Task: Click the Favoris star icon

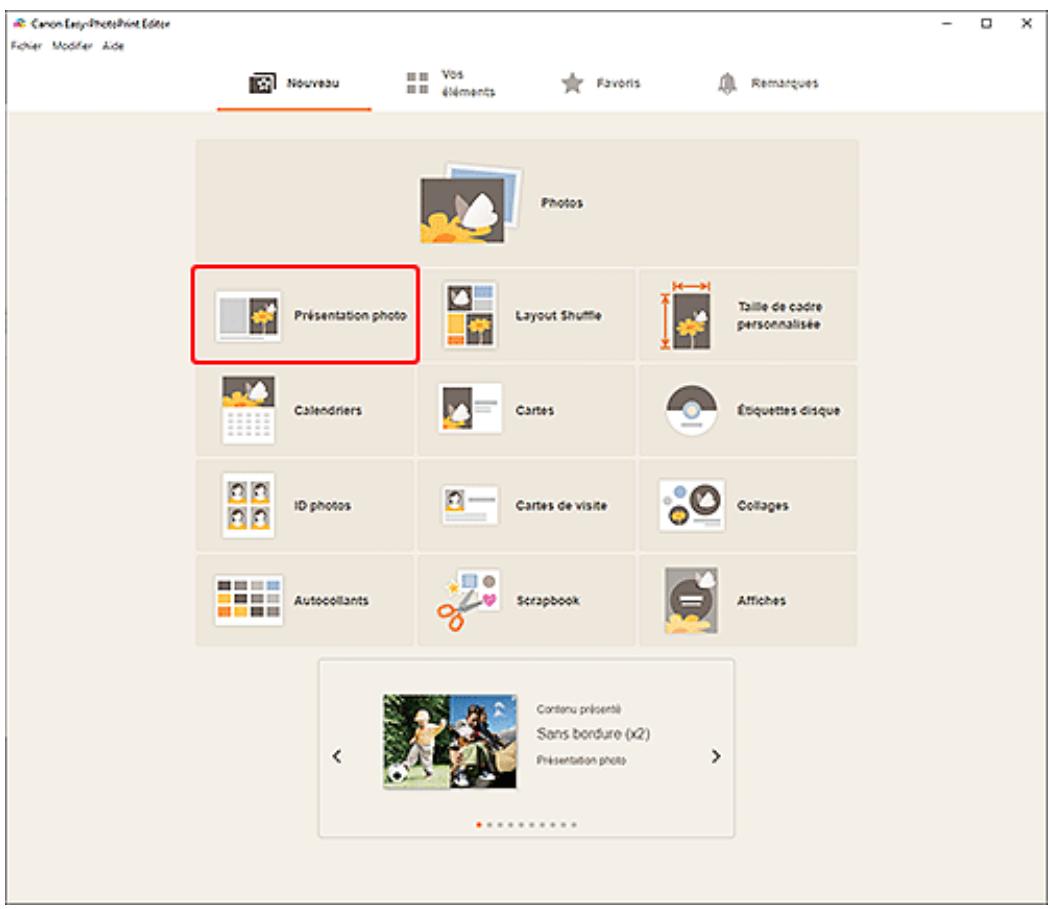Action: point(572,83)
